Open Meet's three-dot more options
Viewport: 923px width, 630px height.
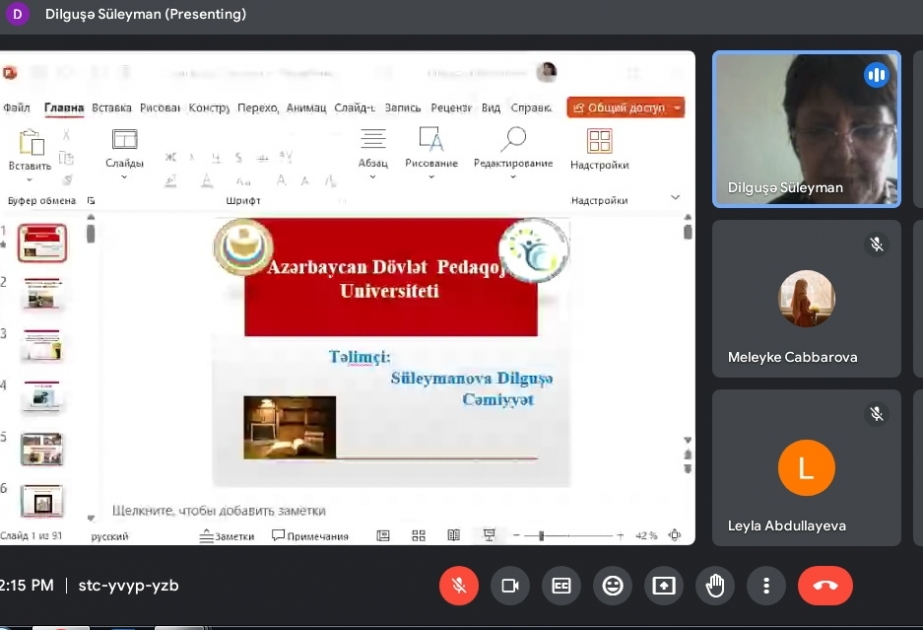(x=766, y=585)
